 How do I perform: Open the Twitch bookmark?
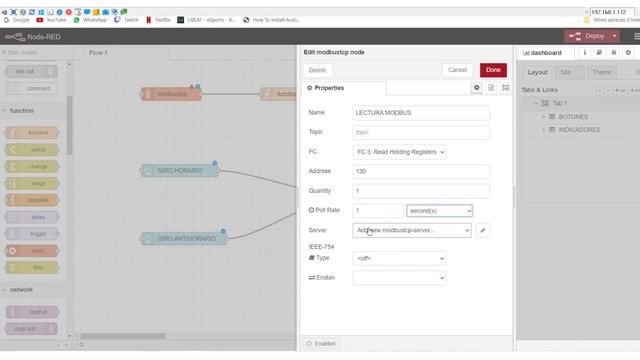[126, 20]
